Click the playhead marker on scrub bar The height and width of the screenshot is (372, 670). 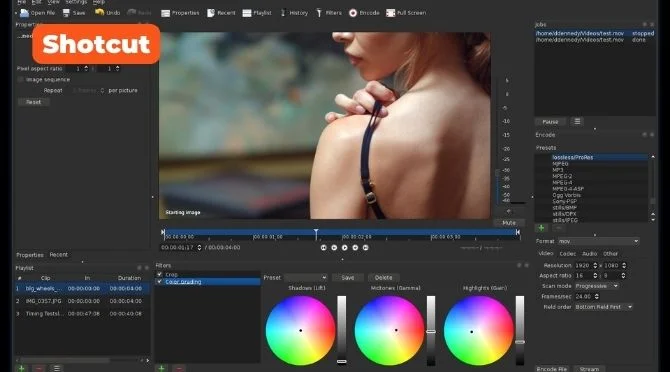click(316, 234)
